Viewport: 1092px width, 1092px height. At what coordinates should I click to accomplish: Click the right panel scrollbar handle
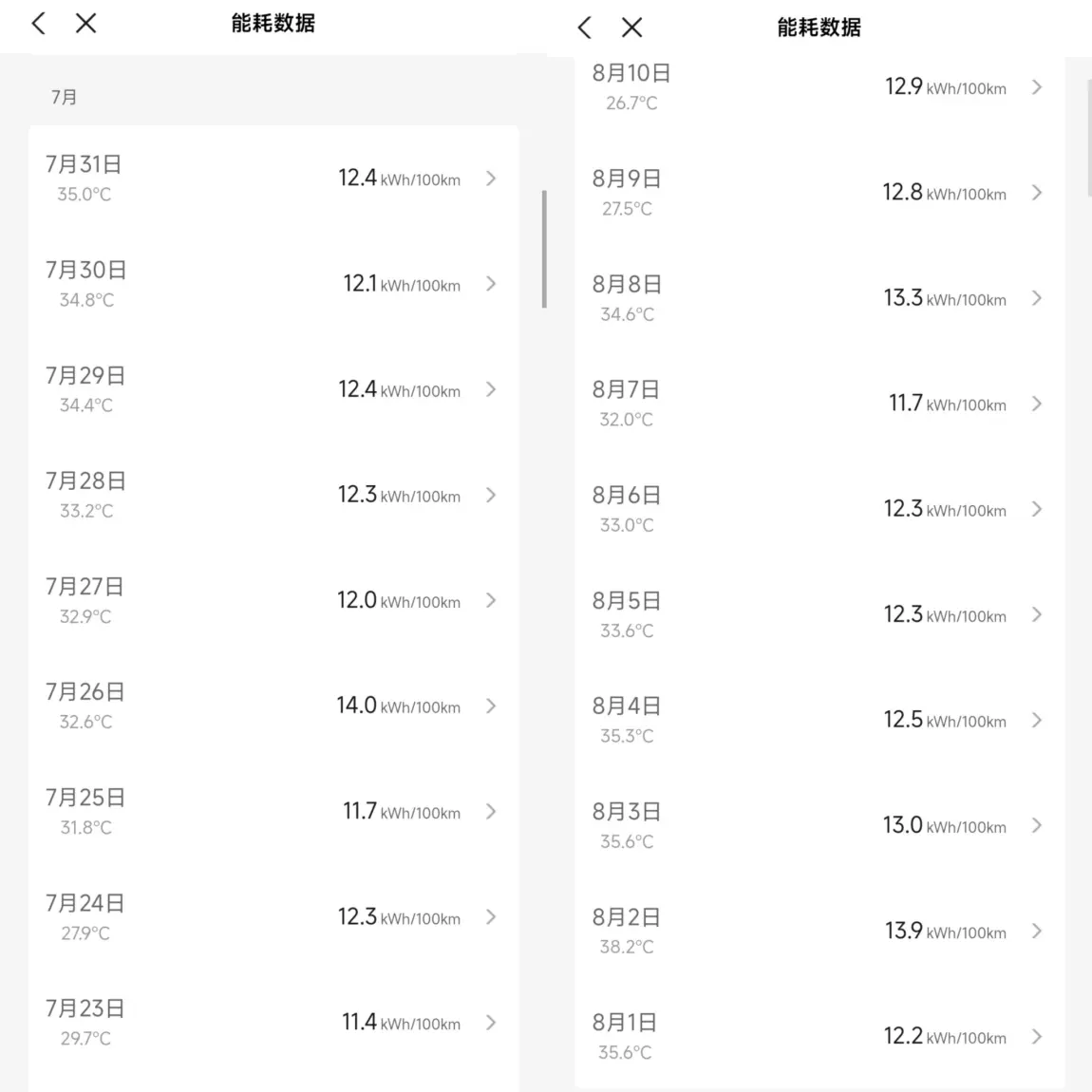pos(1089,137)
